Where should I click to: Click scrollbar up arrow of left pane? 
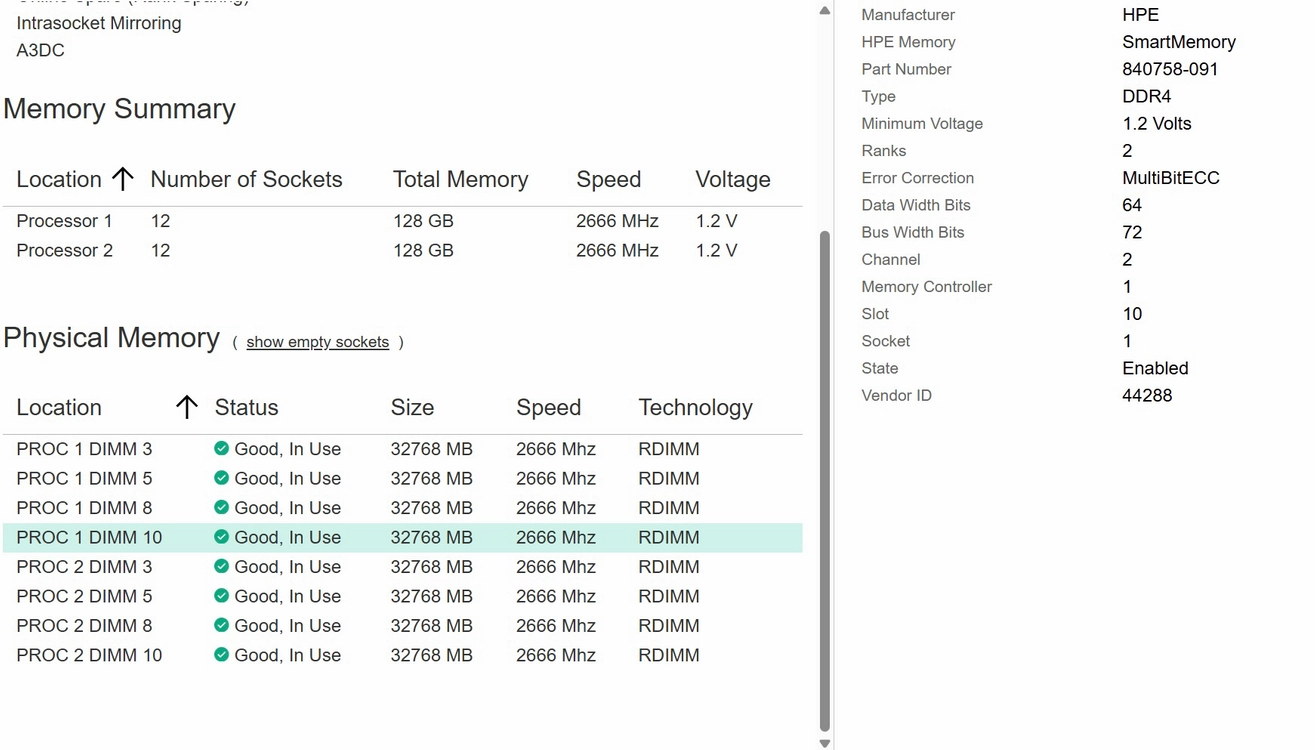(x=824, y=11)
